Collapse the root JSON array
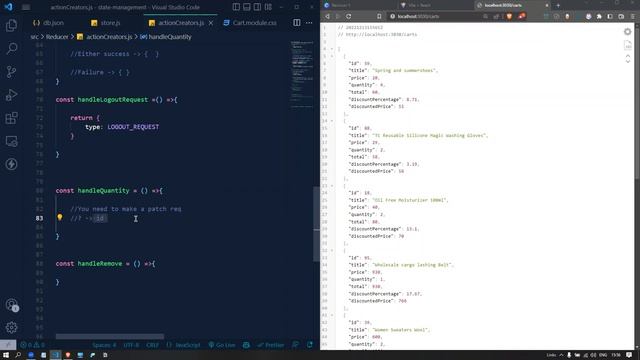640x360 pixels. coord(332,49)
